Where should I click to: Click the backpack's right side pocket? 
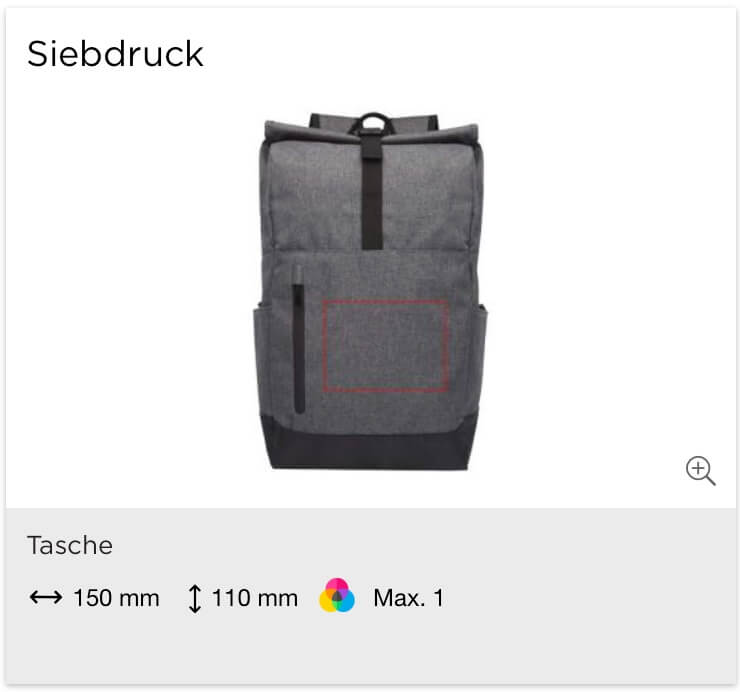[x=480, y=359]
